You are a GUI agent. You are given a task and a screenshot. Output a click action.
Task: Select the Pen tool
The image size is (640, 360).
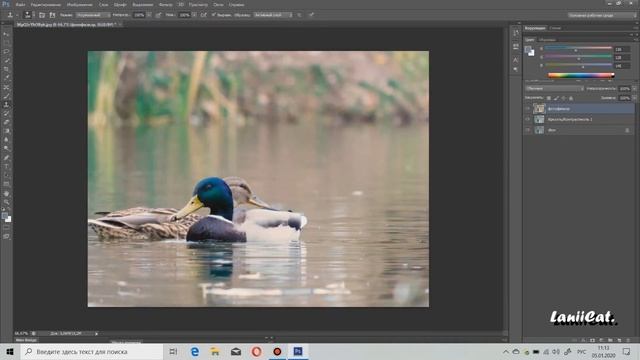(x=6, y=158)
